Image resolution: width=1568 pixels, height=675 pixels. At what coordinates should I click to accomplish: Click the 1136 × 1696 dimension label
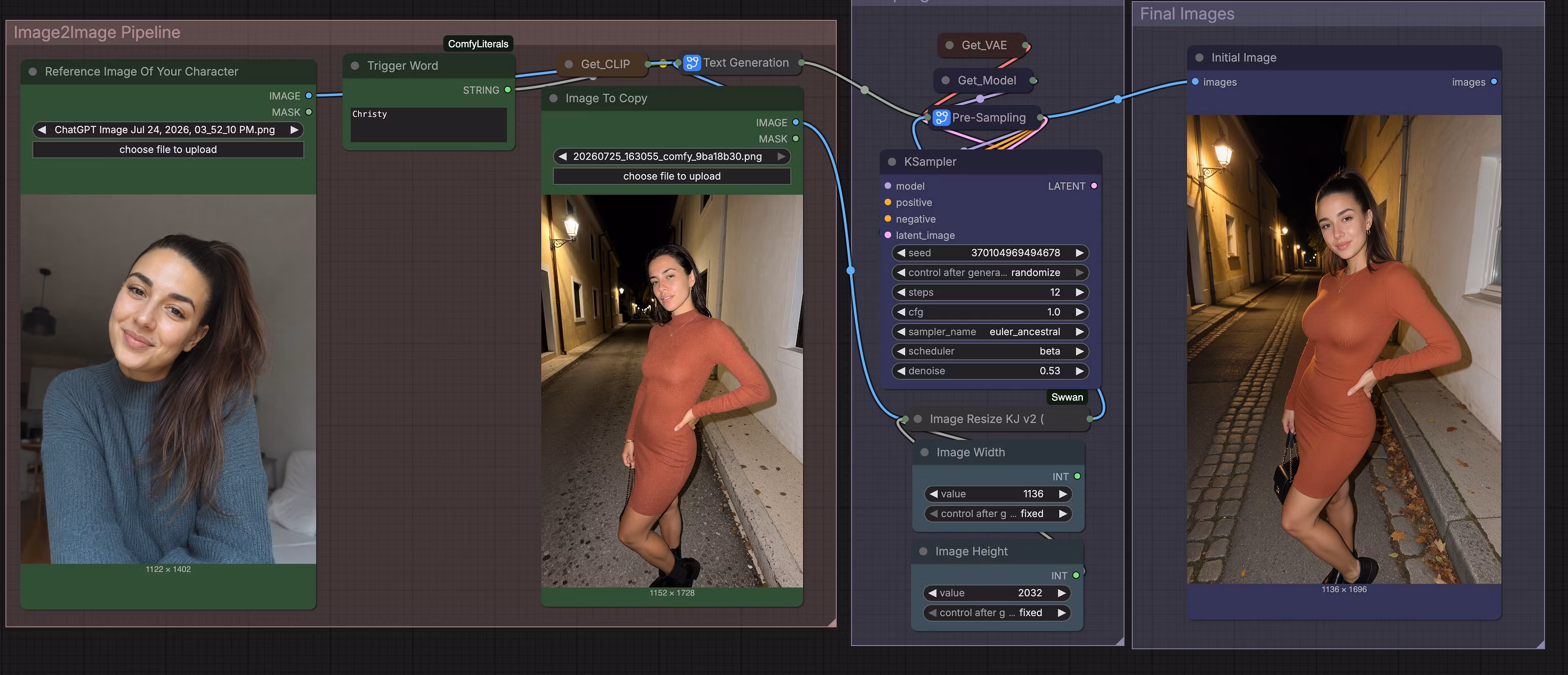point(1344,589)
